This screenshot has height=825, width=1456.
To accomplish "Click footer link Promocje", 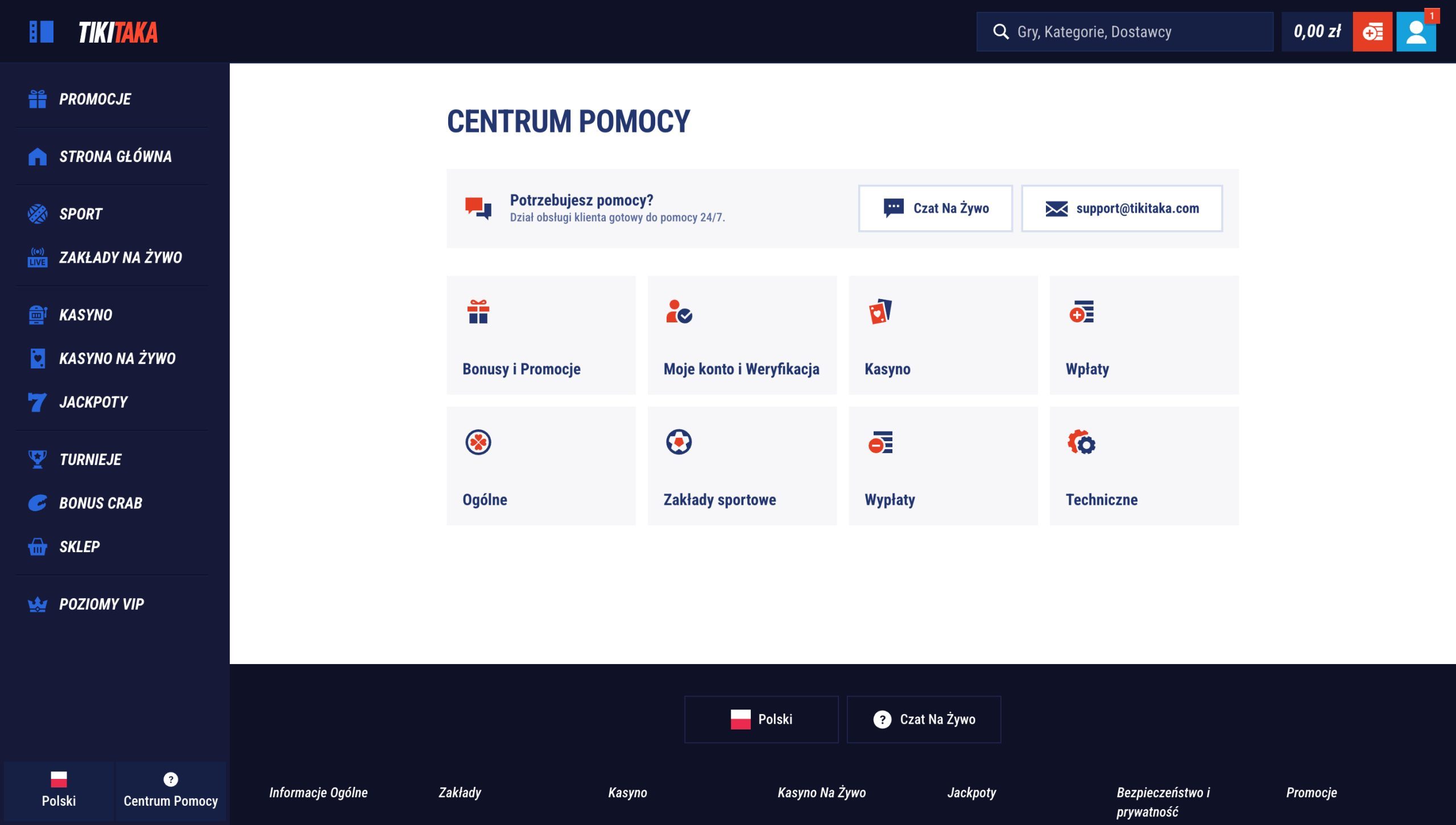I will point(1312,792).
